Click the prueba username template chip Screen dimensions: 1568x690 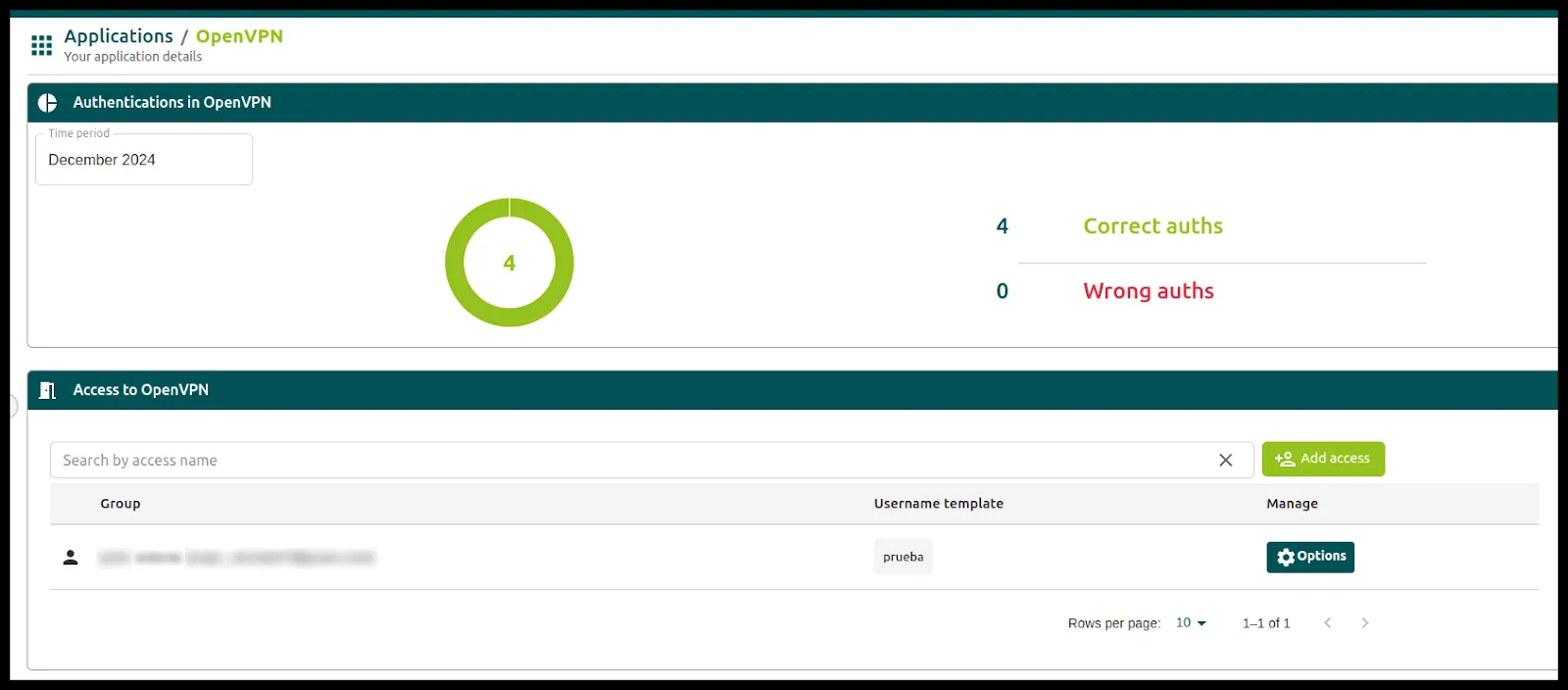coord(904,557)
